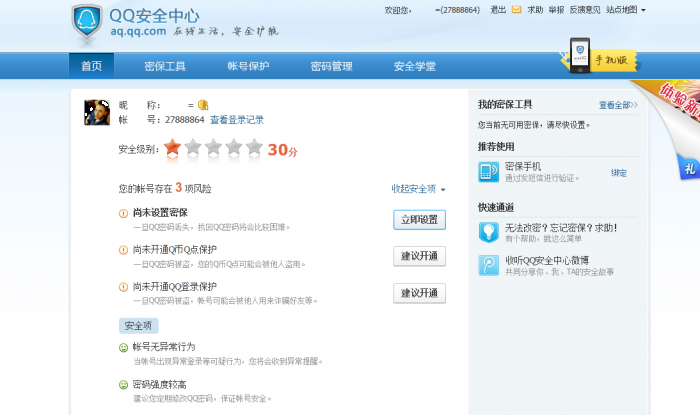
Task: Click the 安全项 label tag
Action: (138, 326)
